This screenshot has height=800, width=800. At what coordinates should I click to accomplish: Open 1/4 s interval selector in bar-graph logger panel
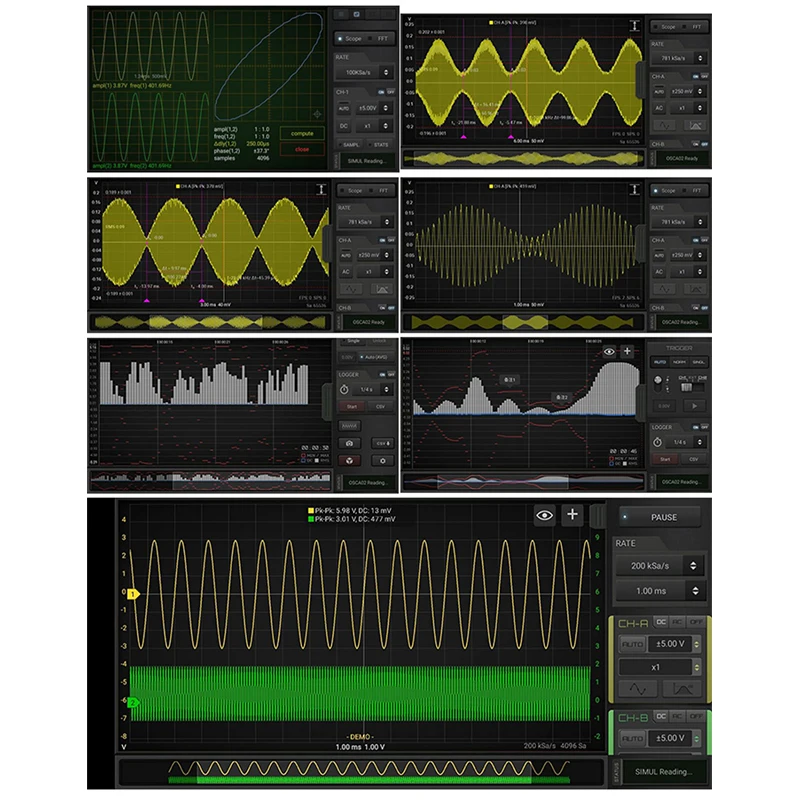pyautogui.click(x=372, y=390)
